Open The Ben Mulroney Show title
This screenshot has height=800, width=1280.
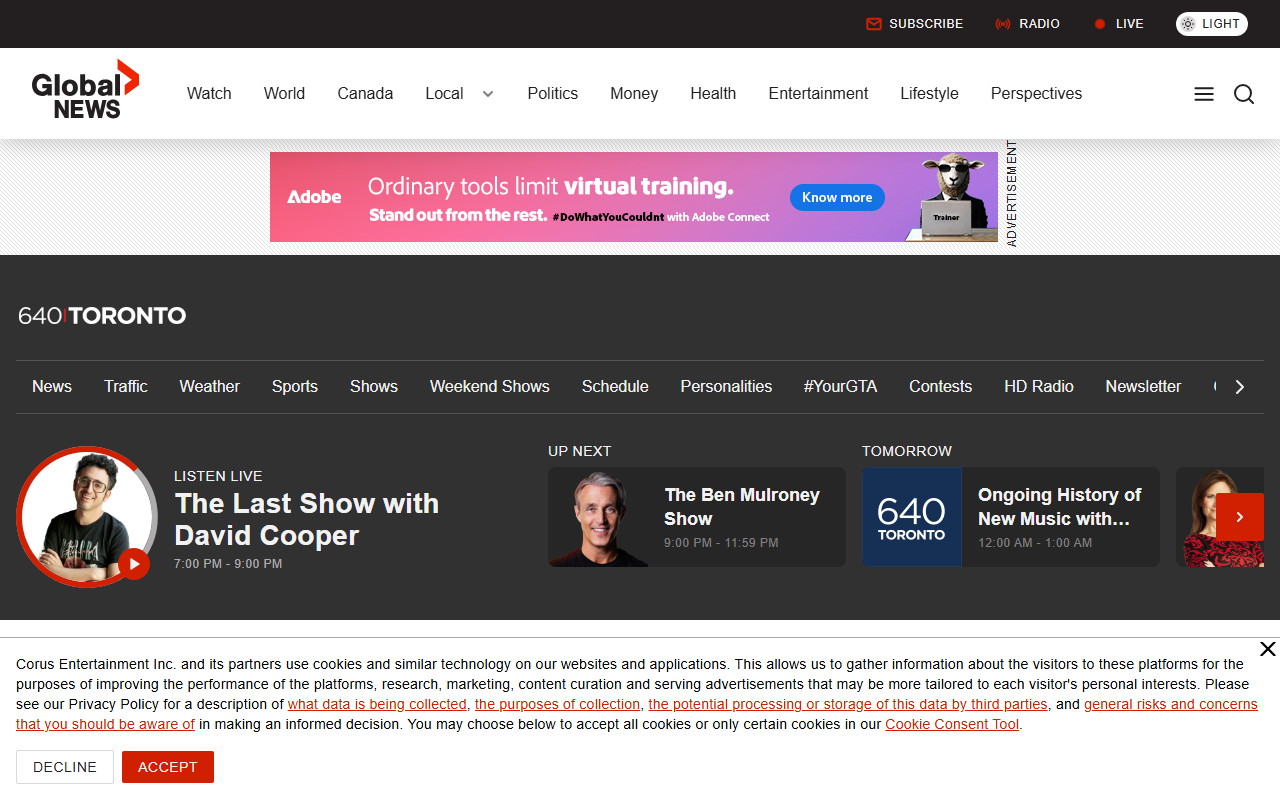(742, 507)
